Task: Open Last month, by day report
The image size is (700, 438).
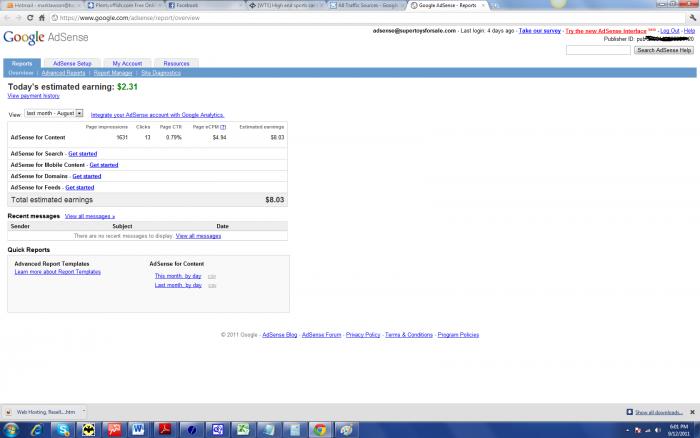Action: pos(178,285)
